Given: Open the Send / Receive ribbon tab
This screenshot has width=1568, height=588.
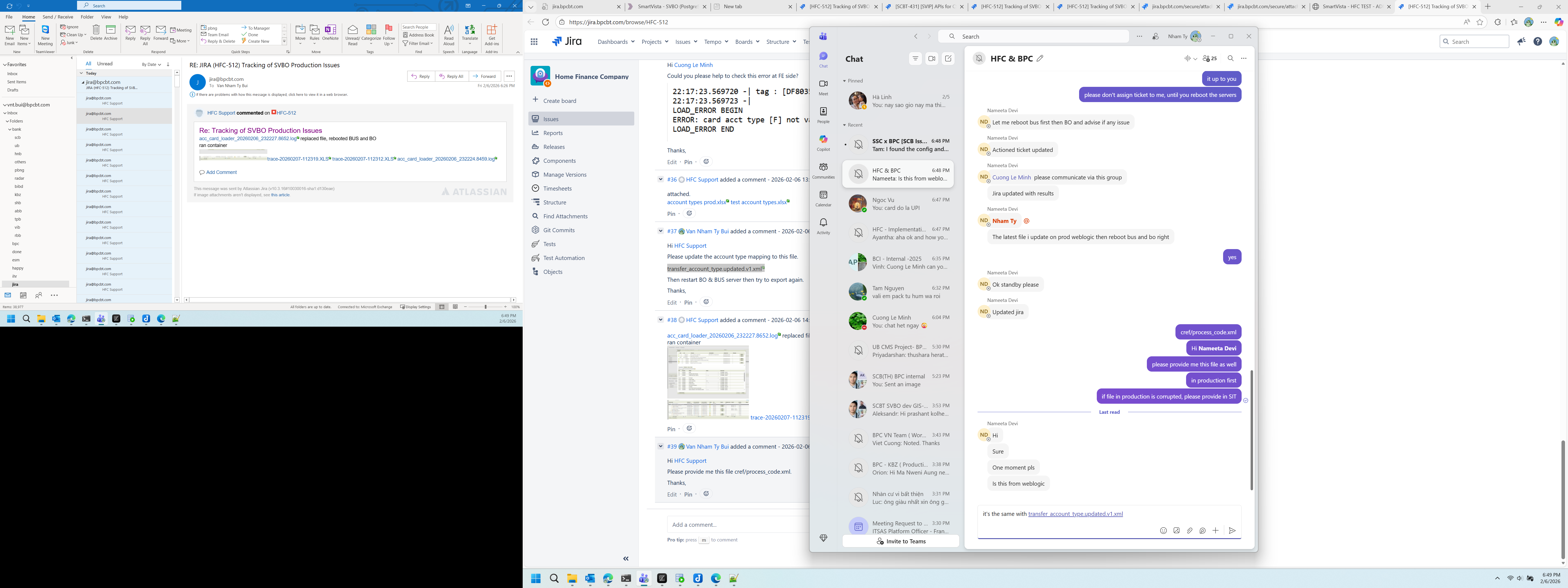Looking at the screenshot, I should pyautogui.click(x=58, y=17).
